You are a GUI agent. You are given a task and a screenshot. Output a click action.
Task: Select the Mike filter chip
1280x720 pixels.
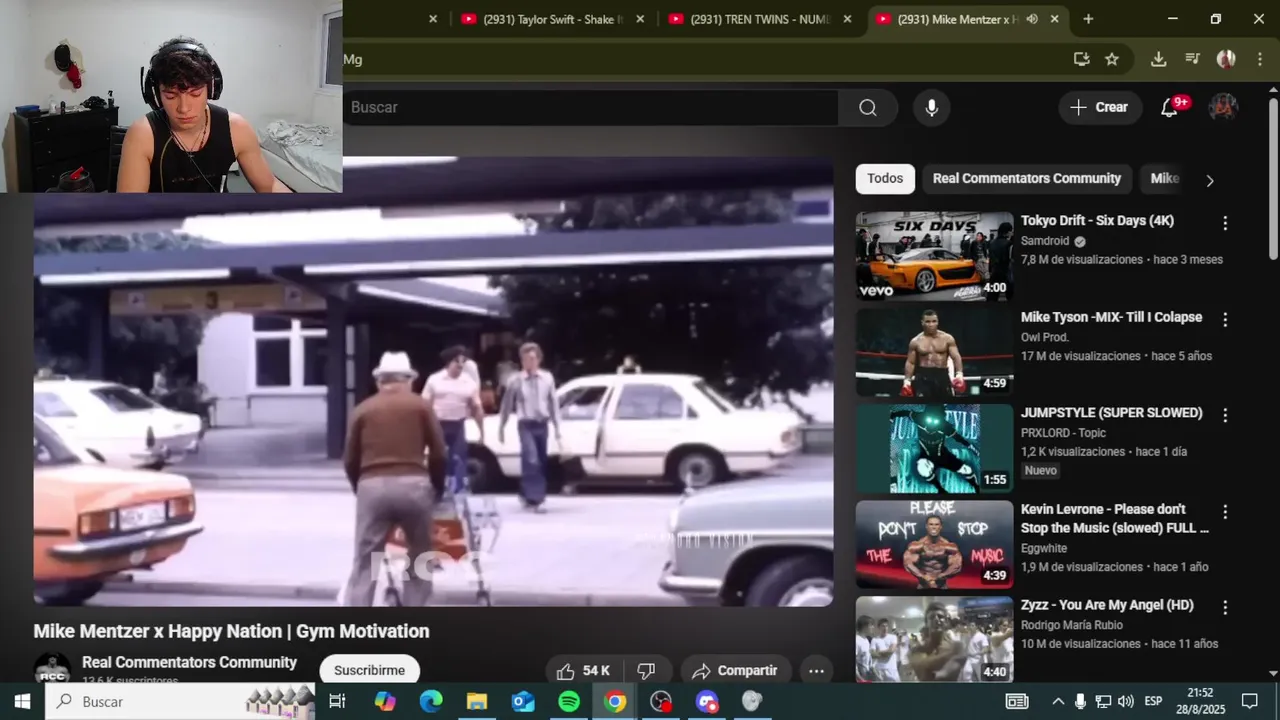[1164, 179]
